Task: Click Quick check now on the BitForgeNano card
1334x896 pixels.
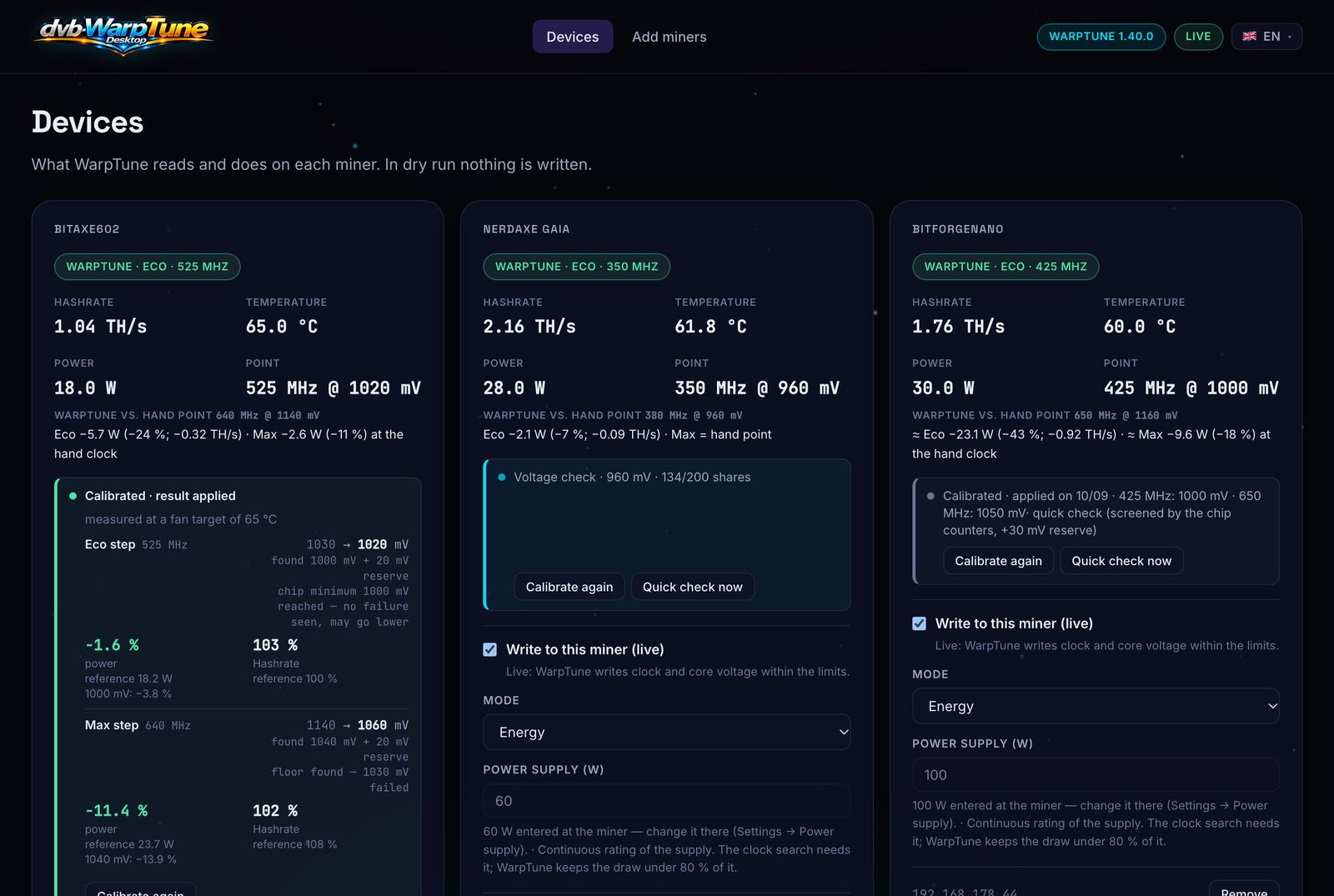Action: coord(1121,561)
